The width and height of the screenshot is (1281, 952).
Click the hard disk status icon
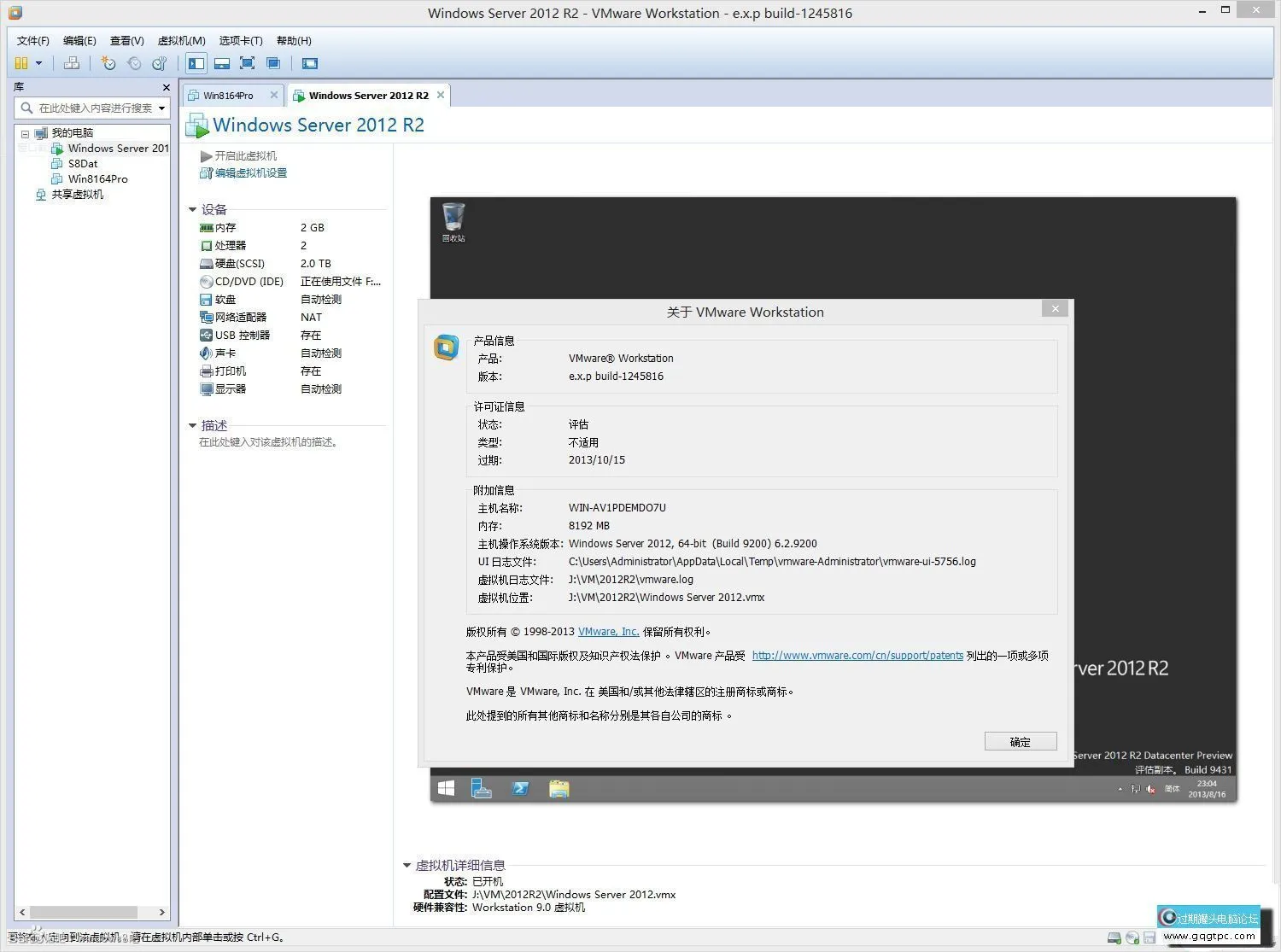(x=1114, y=937)
